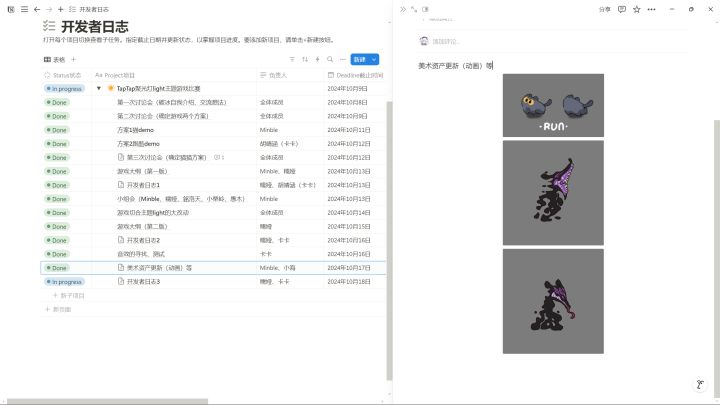
Task: Open comment bubble in 第三次讨论会 row
Action: pyautogui.click(x=219, y=157)
